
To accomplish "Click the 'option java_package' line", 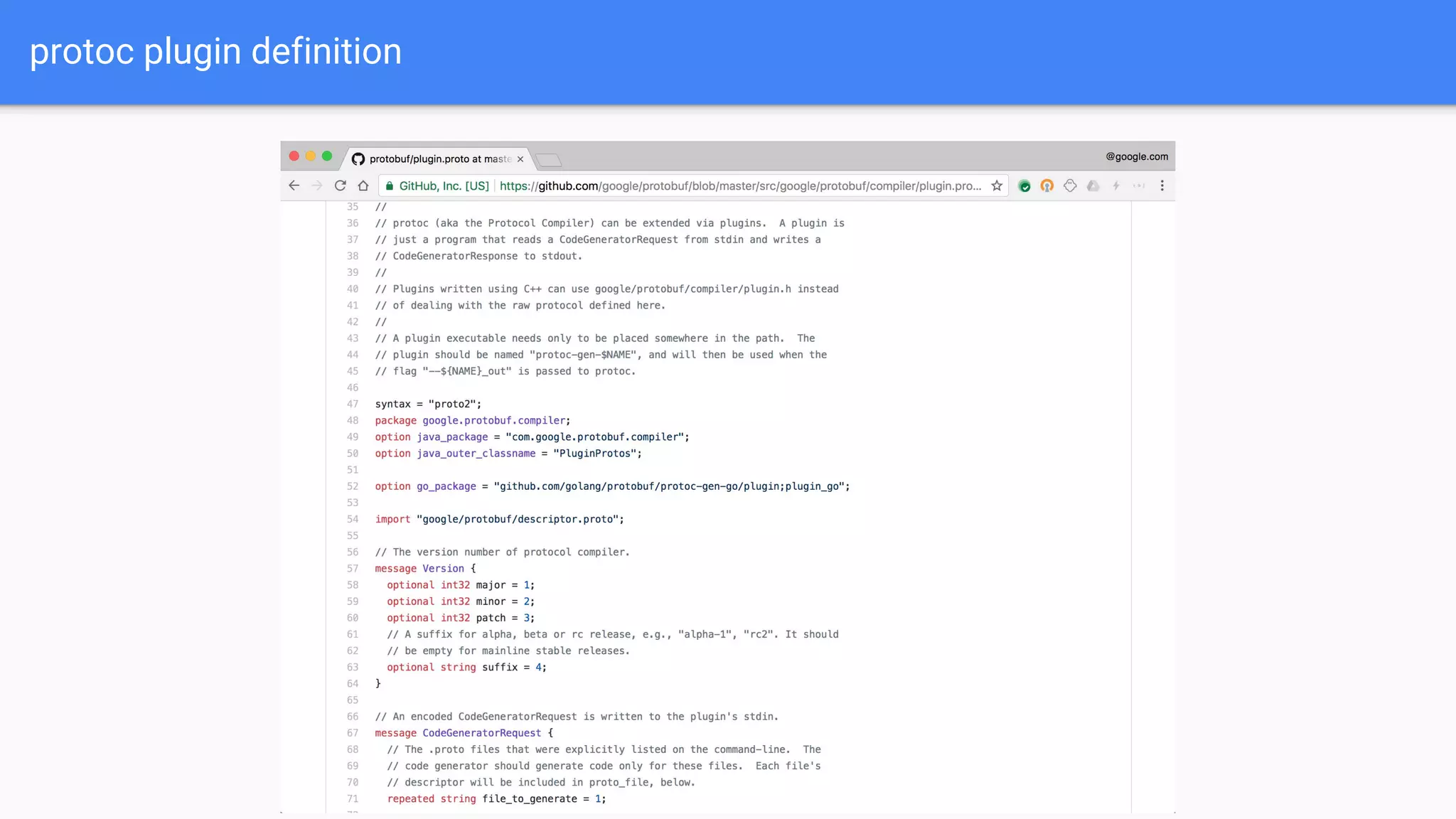I will 532,437.
